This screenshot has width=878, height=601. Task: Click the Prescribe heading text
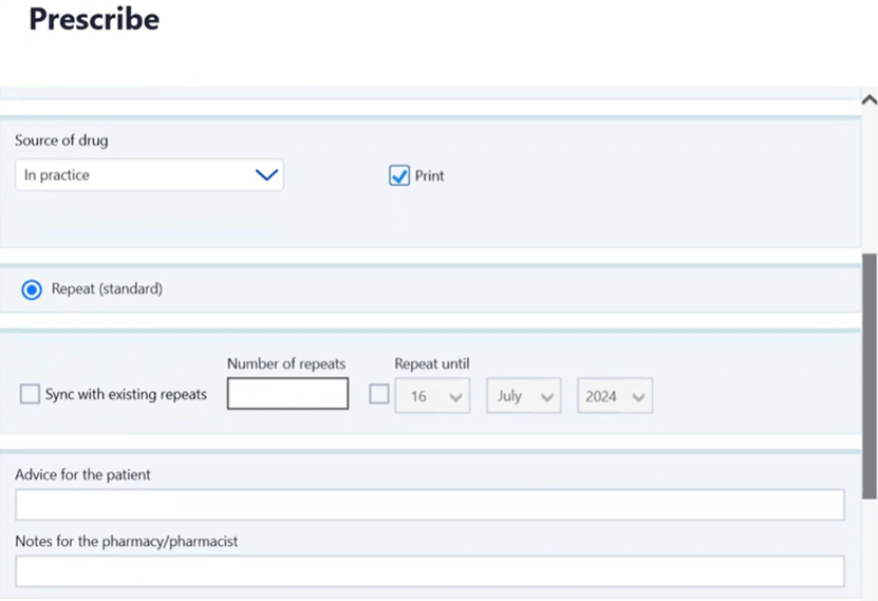tap(94, 19)
